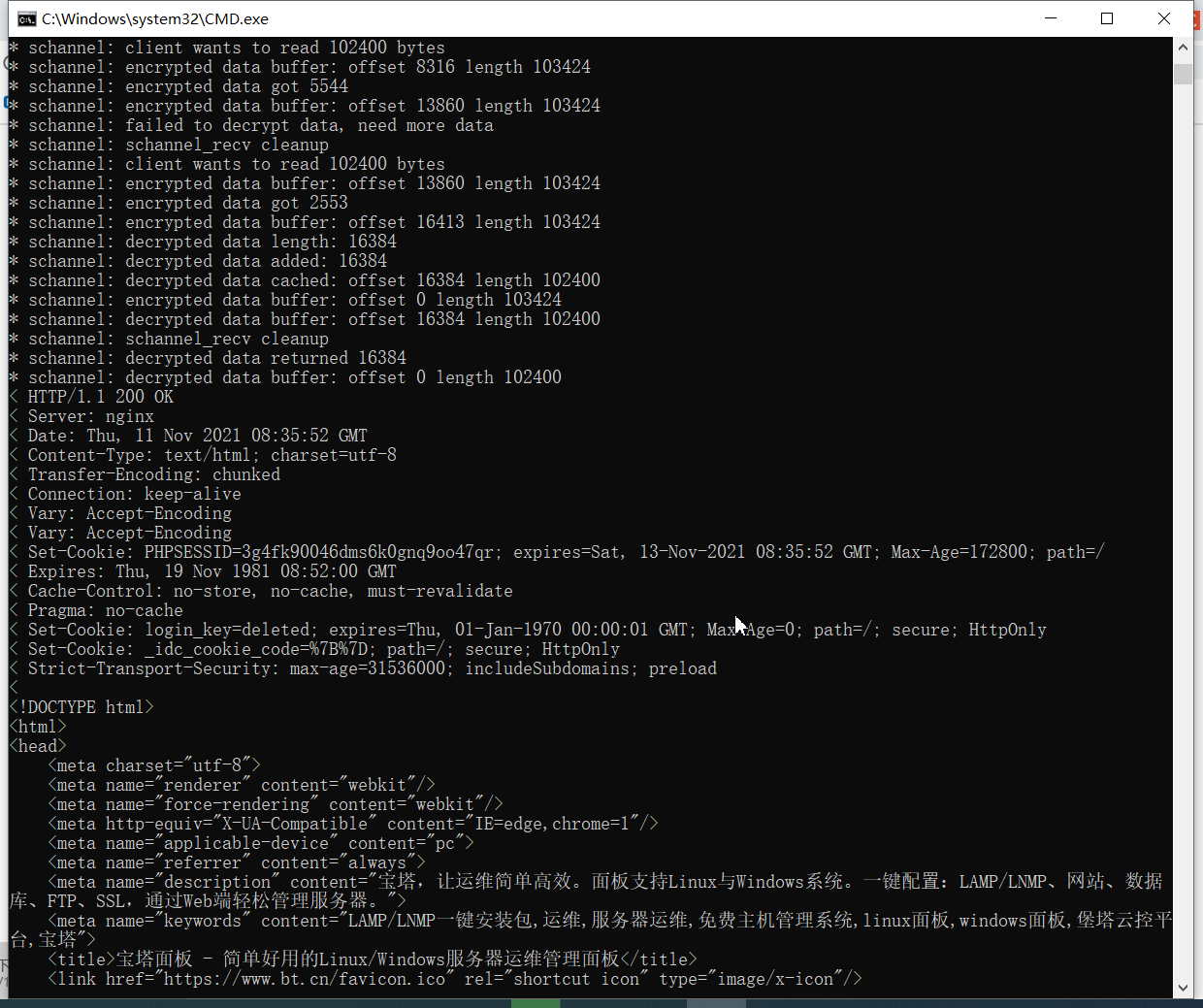The height and width of the screenshot is (1008, 1203).
Task: Click the 'Pragma: no-cache' line
Action: point(96,610)
